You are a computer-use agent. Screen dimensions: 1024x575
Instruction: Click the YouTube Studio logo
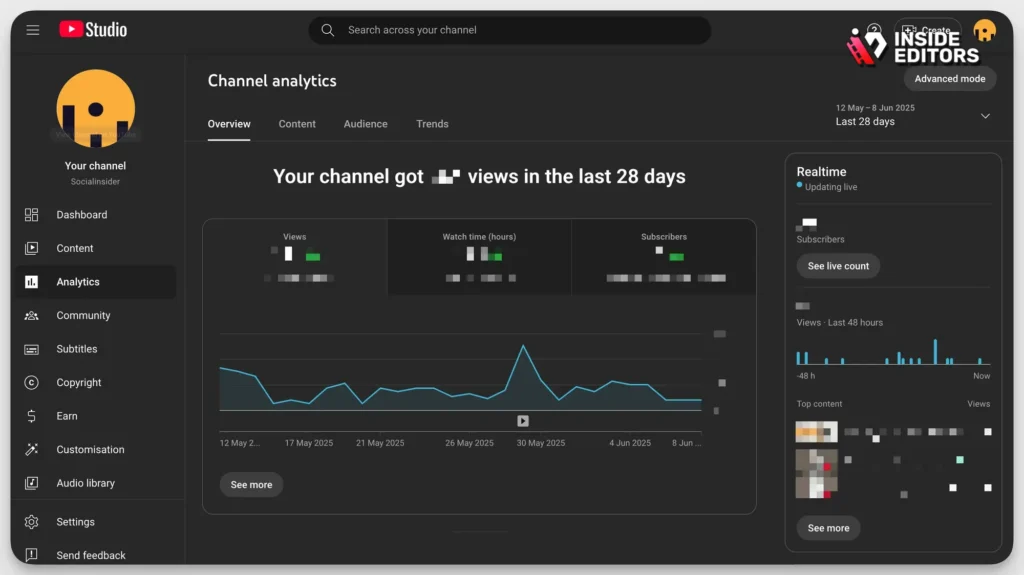(x=93, y=29)
